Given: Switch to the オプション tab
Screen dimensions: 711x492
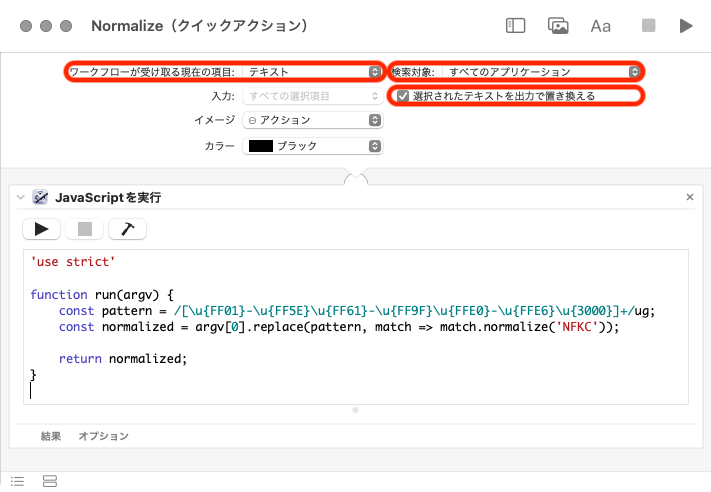Looking at the screenshot, I should tap(103, 436).
